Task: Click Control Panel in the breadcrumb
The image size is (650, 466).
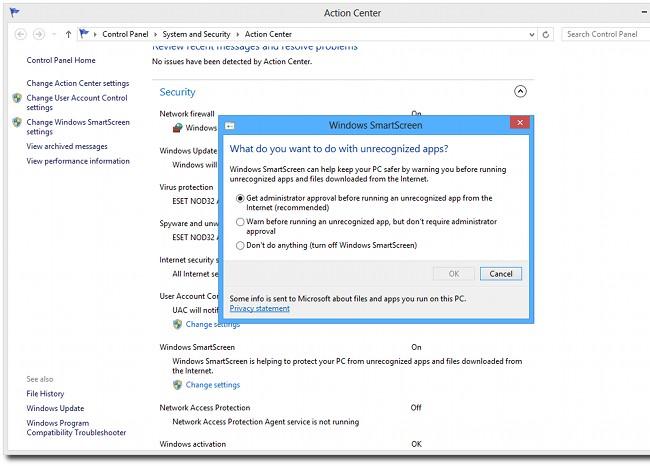Action: [x=125, y=34]
